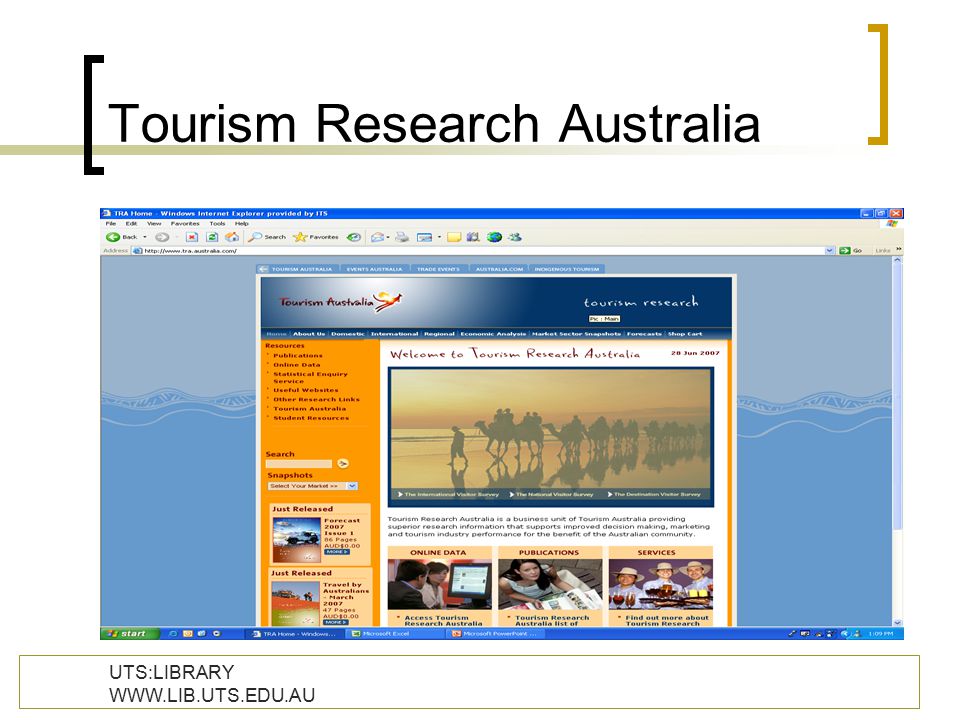Open Useful Websites sidebar link
Screen dimensions: 960x720
coord(306,389)
